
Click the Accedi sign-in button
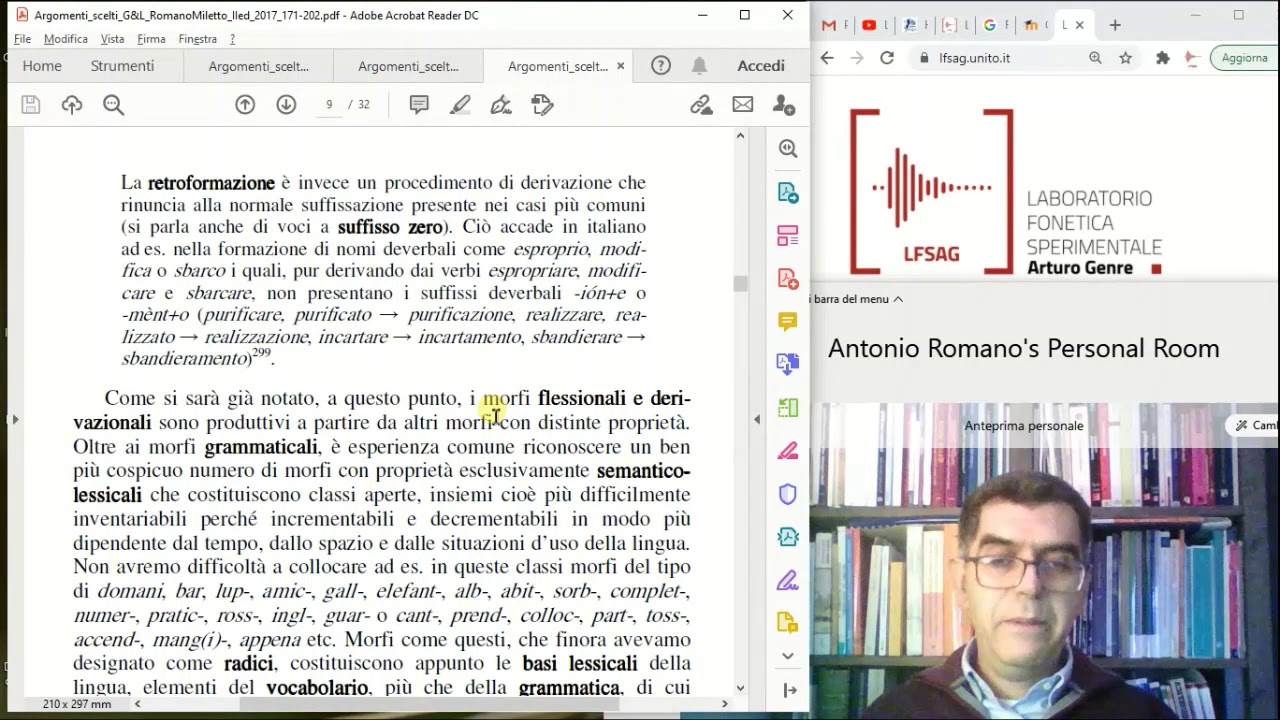(761, 66)
